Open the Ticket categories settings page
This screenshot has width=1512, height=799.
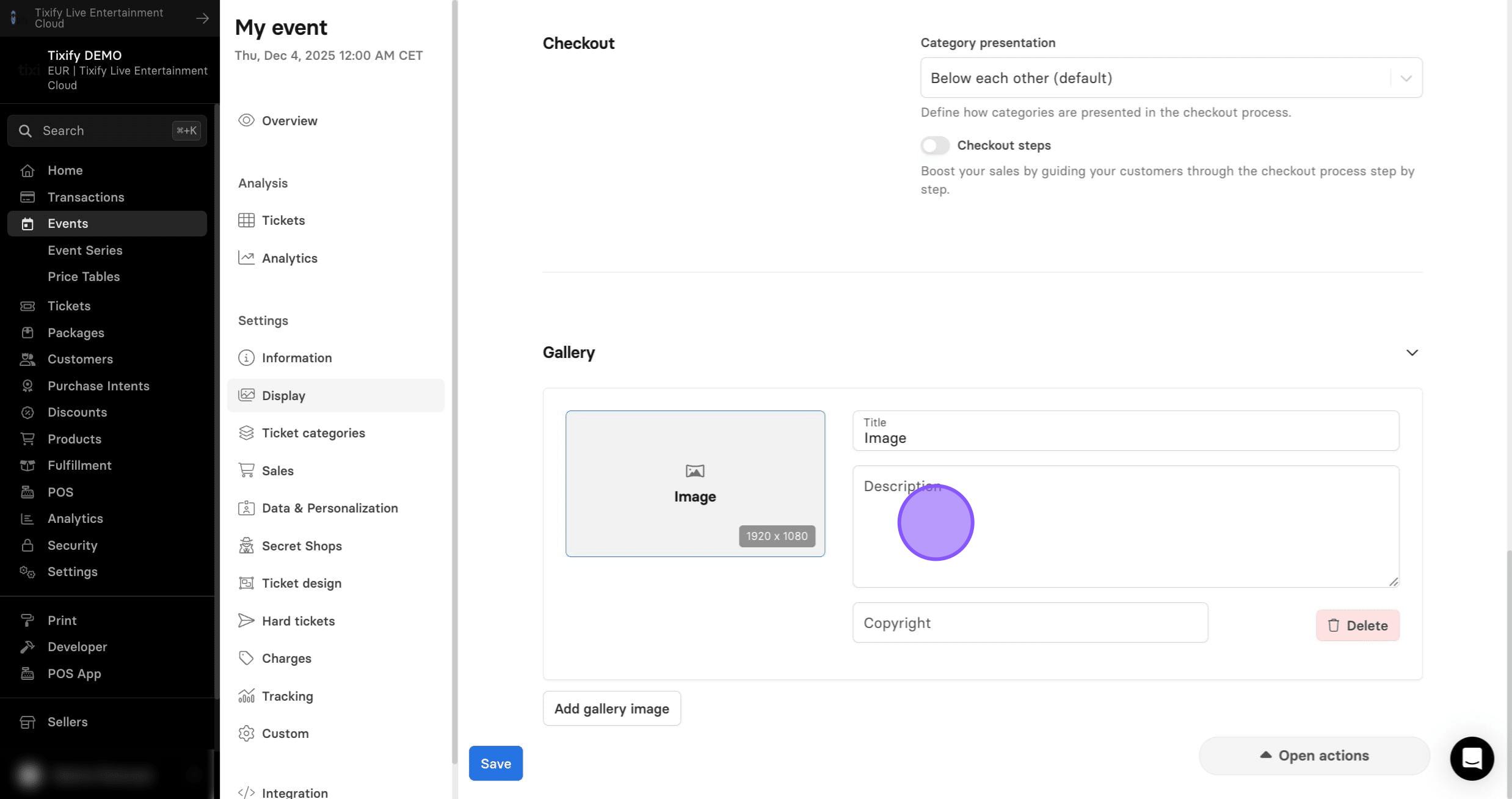[335, 433]
